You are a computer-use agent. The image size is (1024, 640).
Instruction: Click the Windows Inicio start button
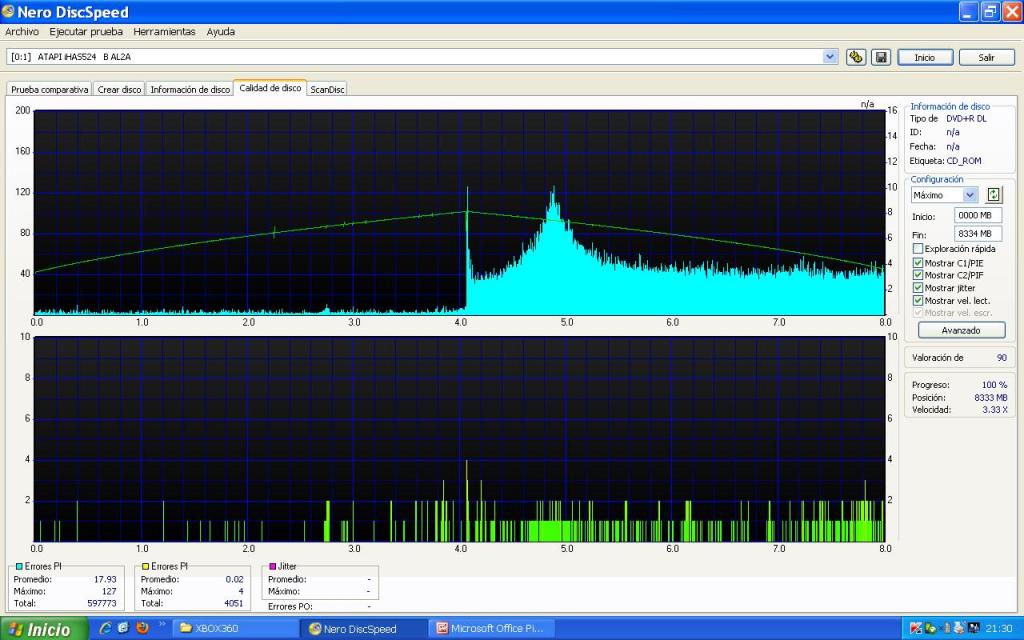[x=40, y=629]
